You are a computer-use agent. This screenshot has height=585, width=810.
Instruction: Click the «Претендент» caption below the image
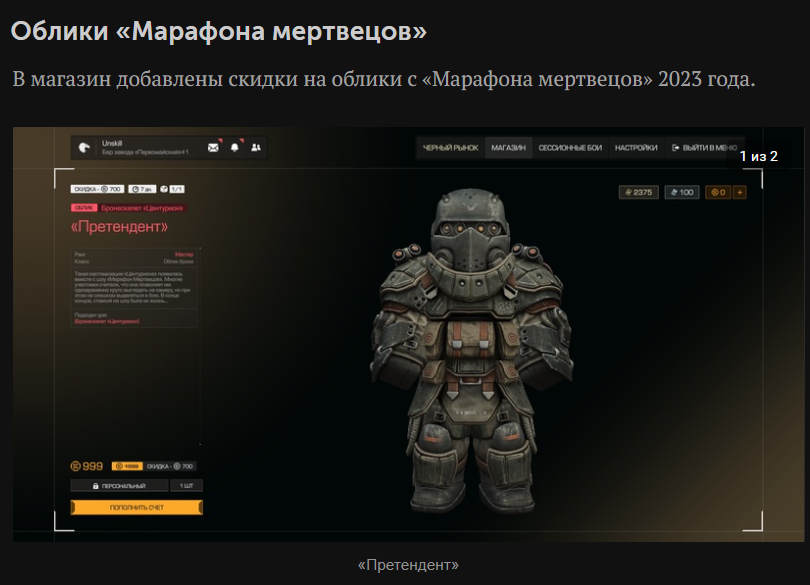pos(408,565)
